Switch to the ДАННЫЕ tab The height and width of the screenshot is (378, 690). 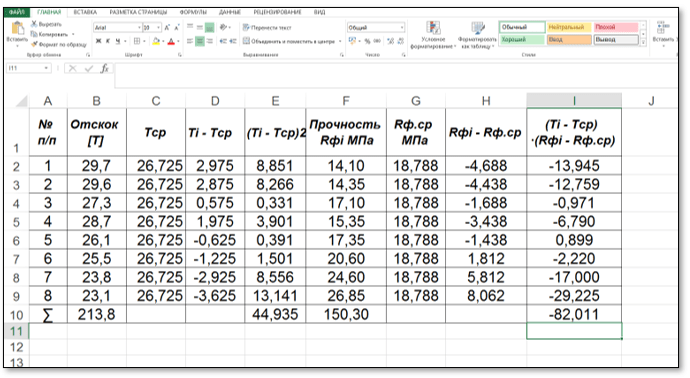point(230,12)
